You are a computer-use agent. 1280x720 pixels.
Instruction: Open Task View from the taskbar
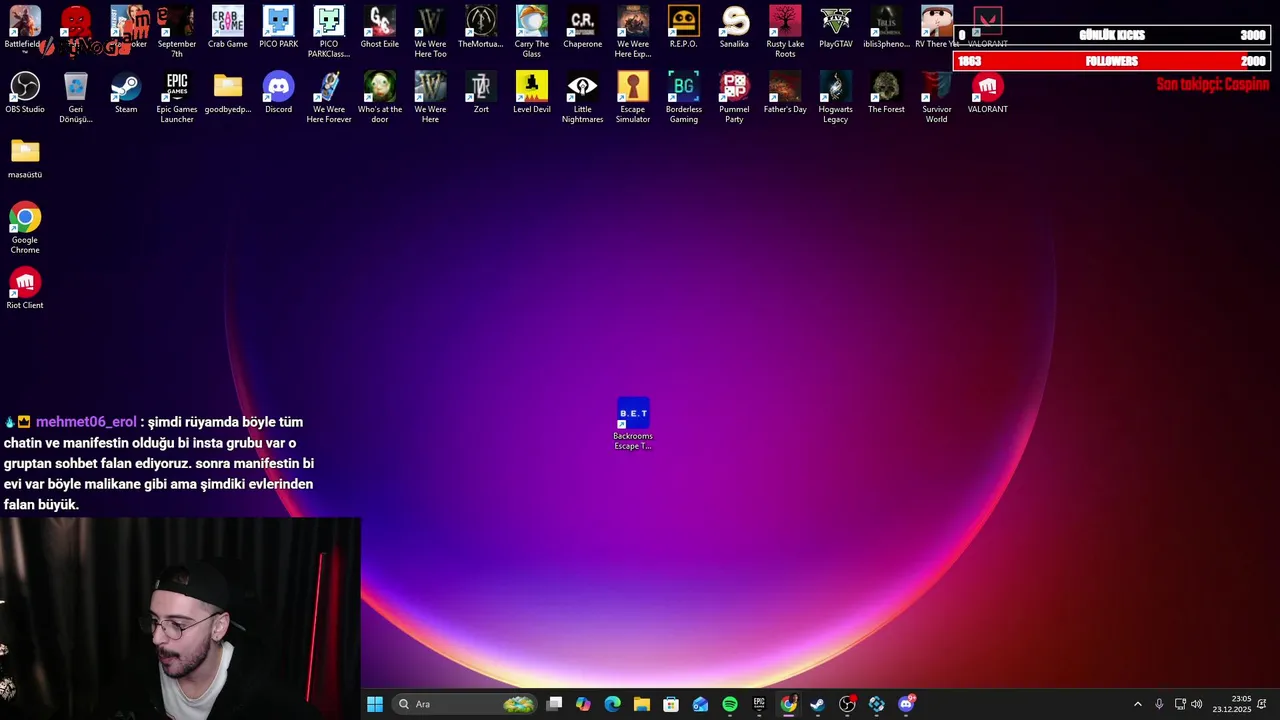pyautogui.click(x=554, y=704)
